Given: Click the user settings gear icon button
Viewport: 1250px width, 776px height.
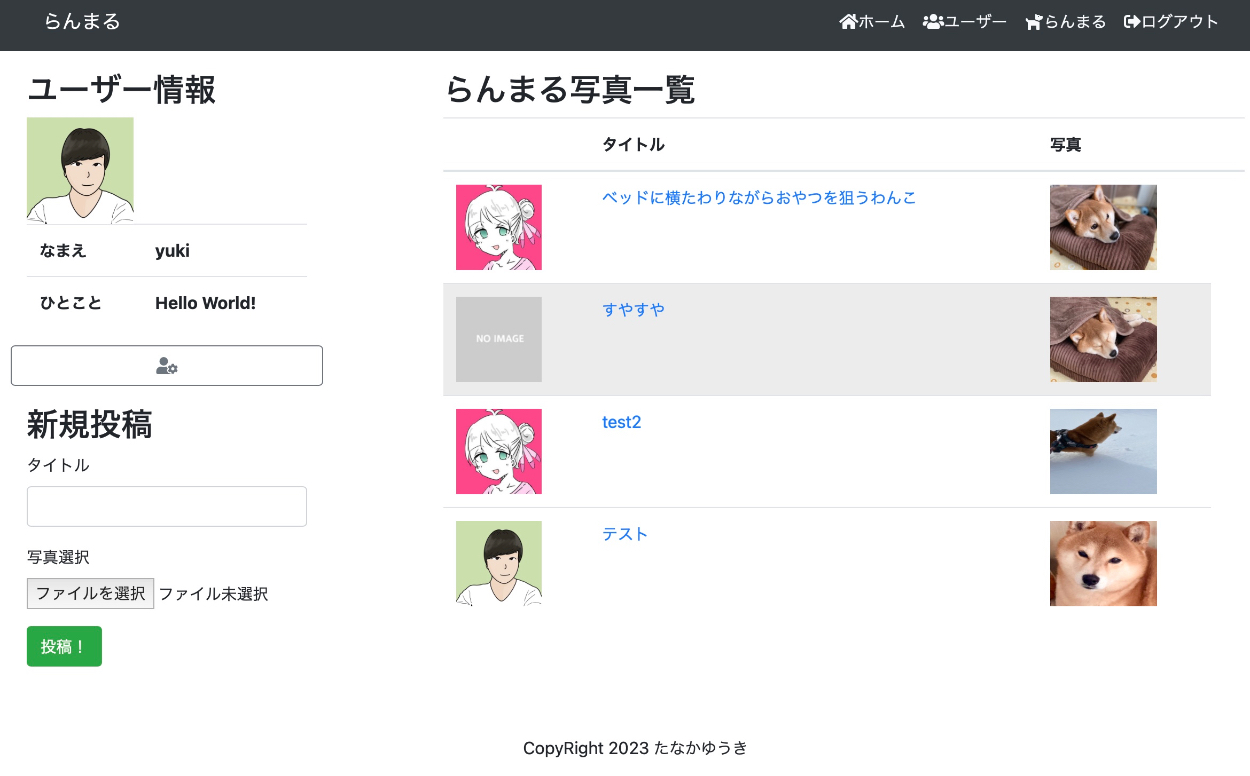Looking at the screenshot, I should (x=167, y=366).
